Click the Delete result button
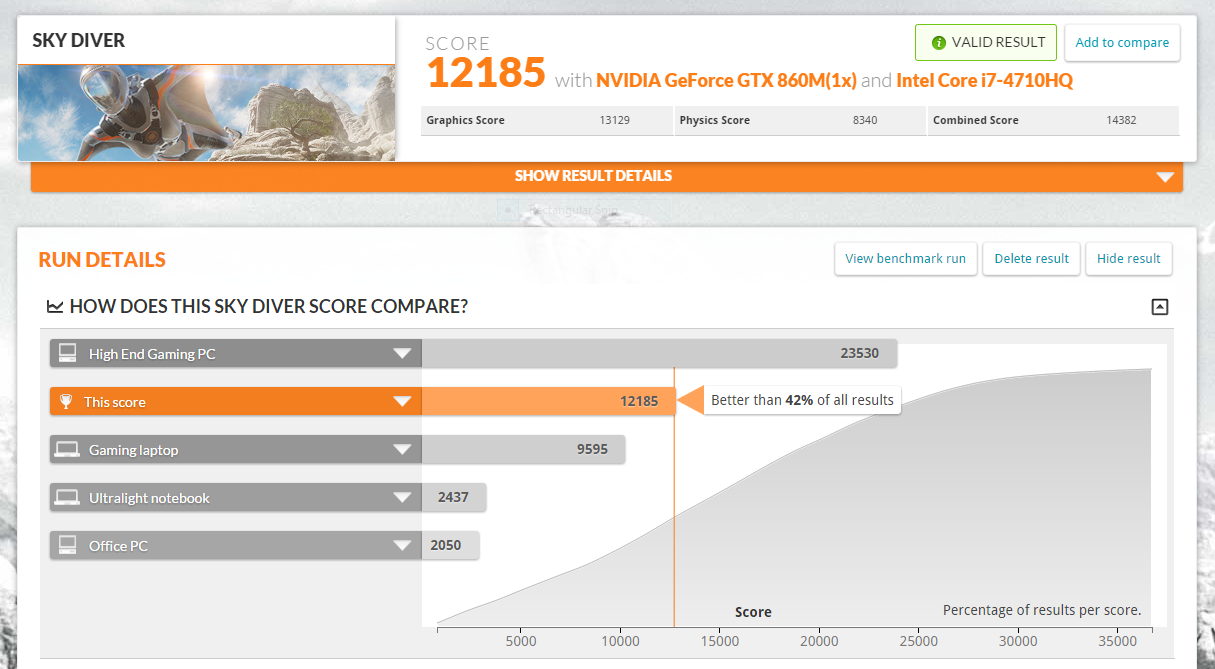Screen dimensions: 1215x669 [1032, 258]
